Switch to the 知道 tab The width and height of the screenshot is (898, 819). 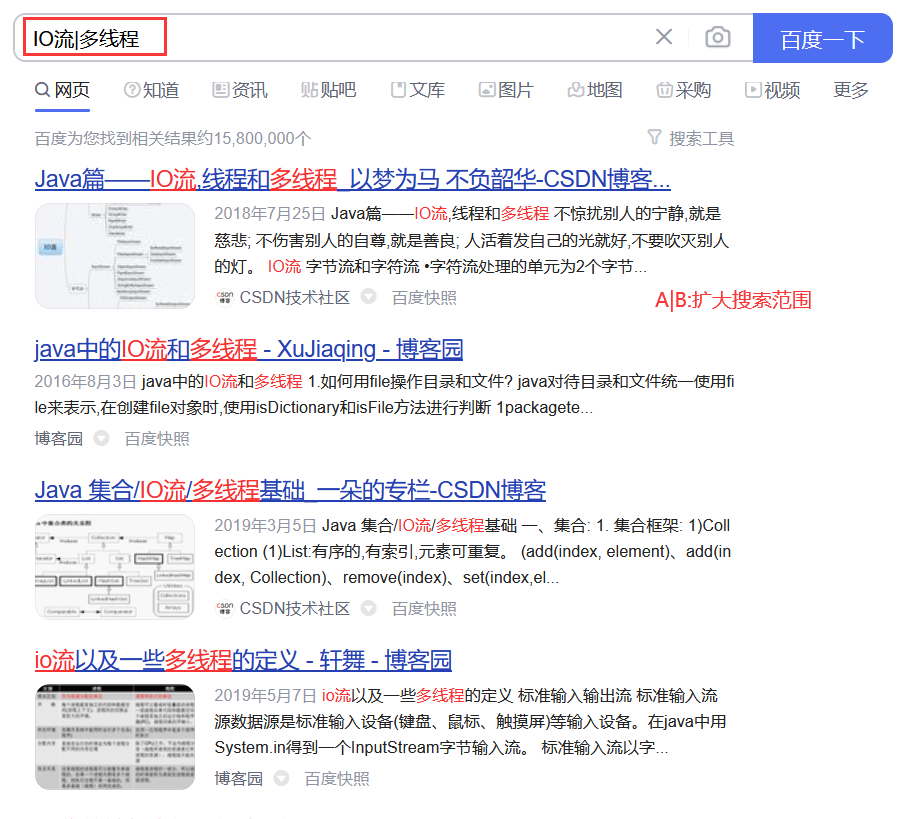point(152,90)
